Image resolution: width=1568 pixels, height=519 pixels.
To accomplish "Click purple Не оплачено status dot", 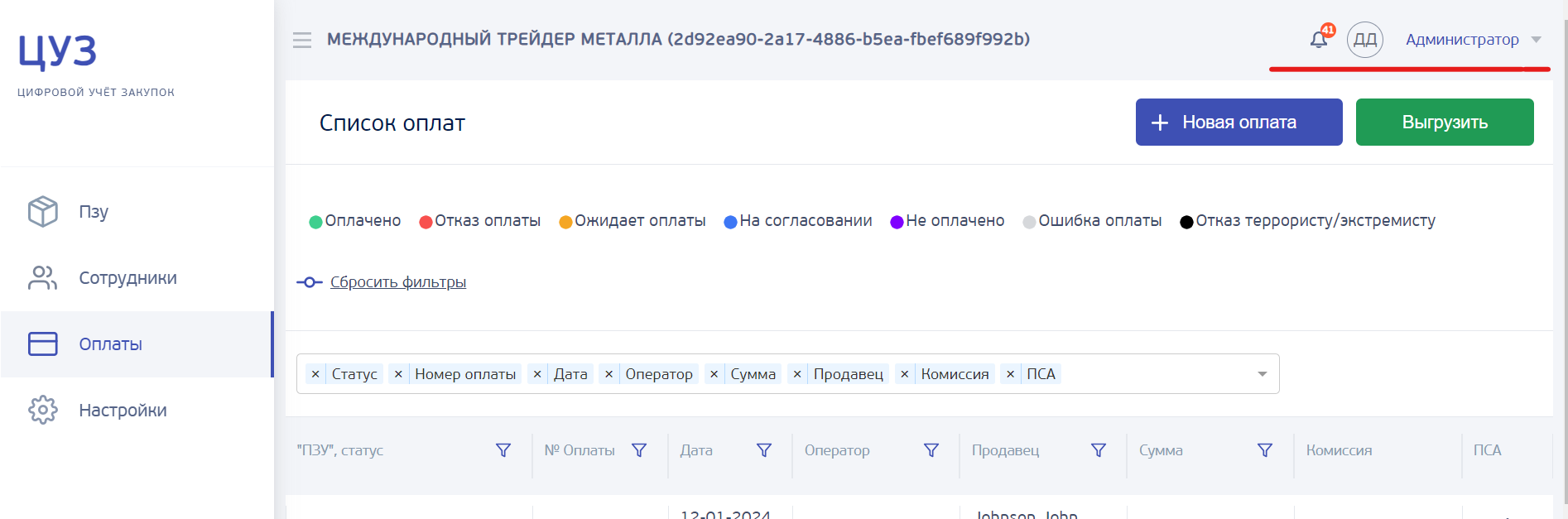I will [x=897, y=222].
